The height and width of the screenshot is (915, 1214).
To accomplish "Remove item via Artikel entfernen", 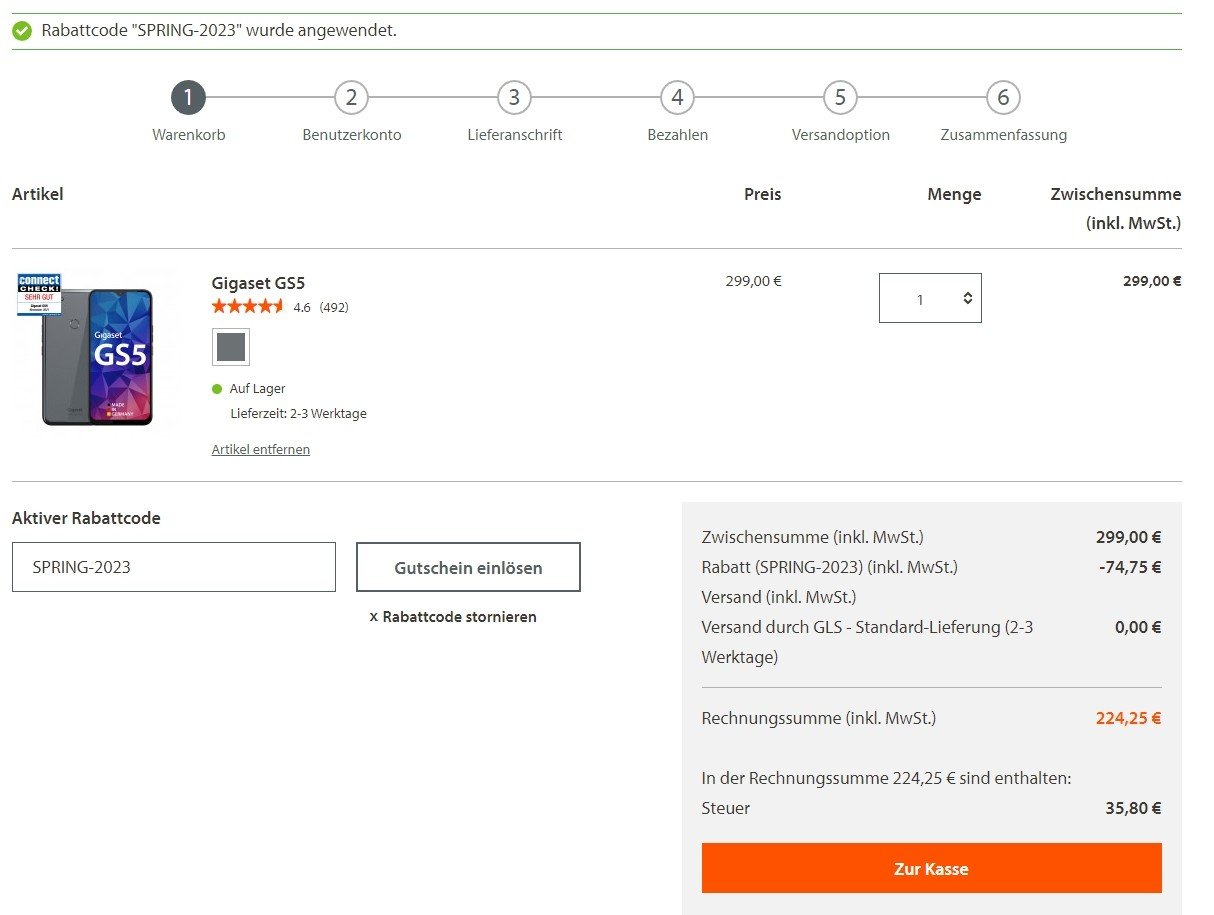I will tap(261, 450).
